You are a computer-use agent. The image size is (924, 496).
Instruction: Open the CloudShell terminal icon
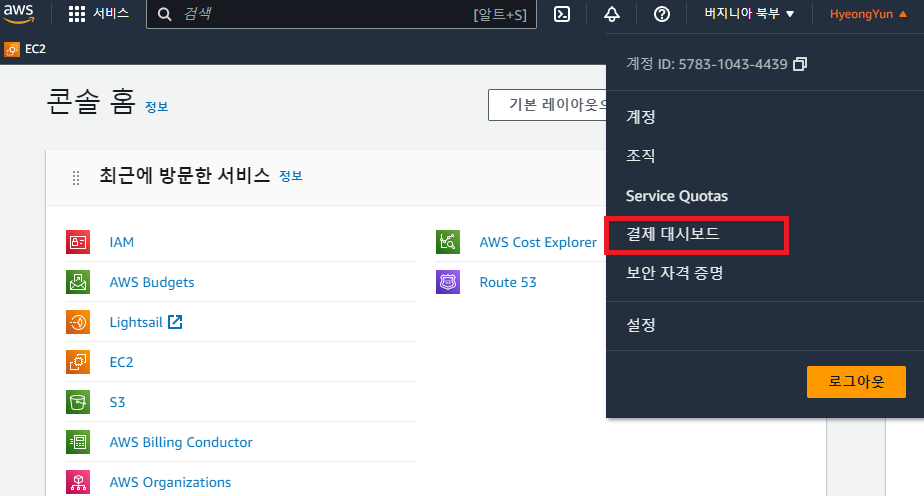click(562, 14)
